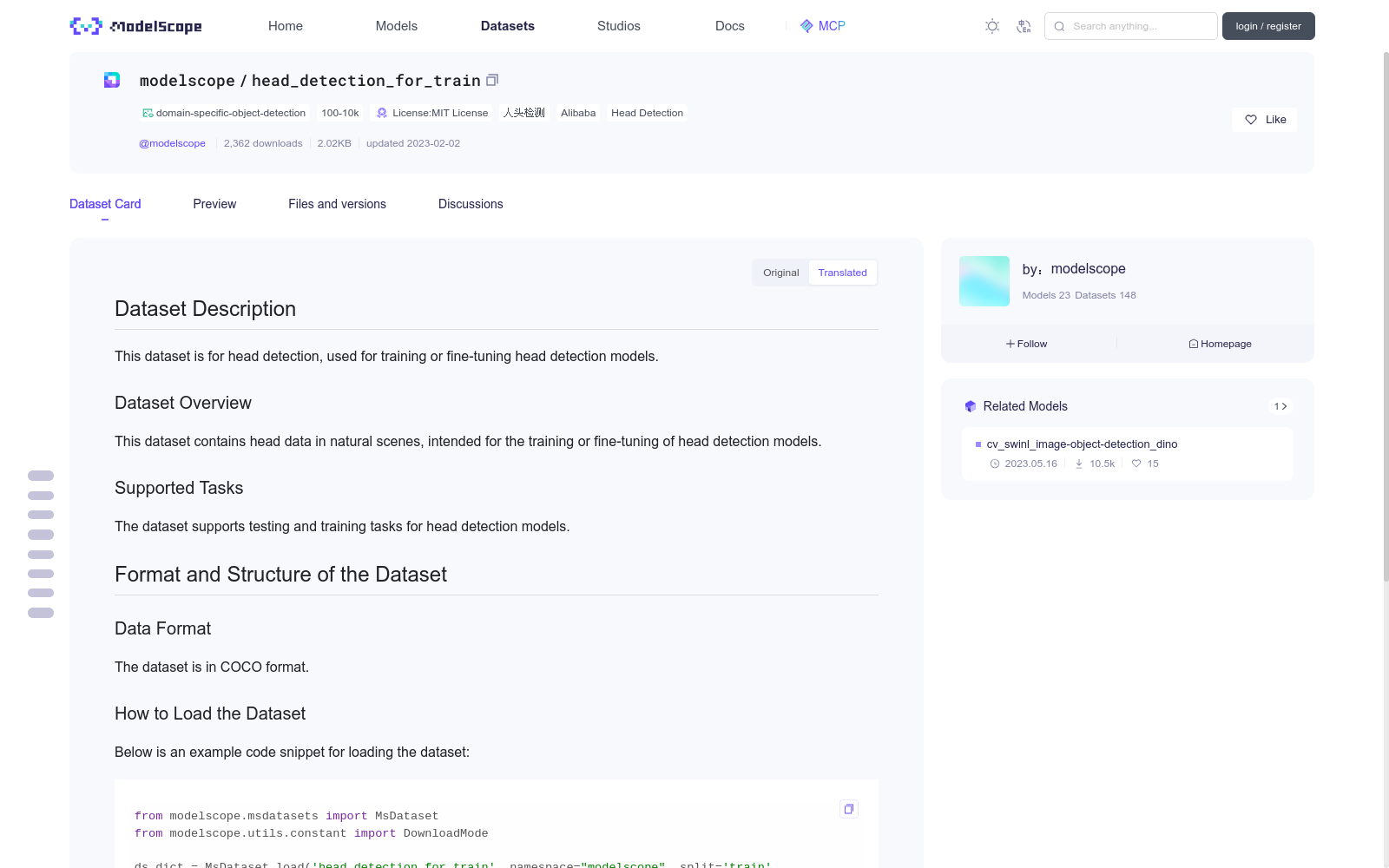Click the dataset avatar icon by title
Screen dimensions: 1389x868
112,80
